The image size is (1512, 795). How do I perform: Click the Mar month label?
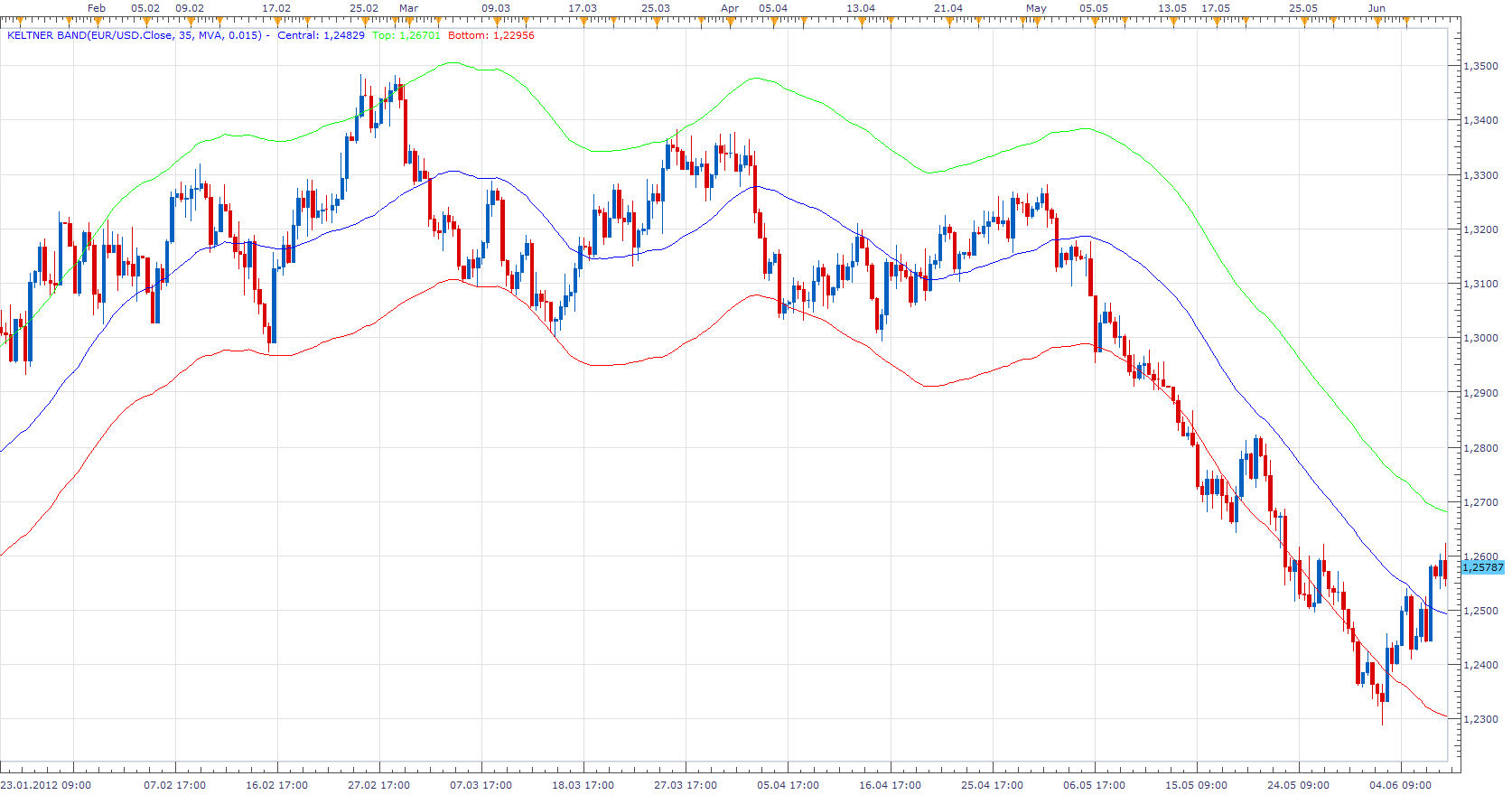[409, 8]
